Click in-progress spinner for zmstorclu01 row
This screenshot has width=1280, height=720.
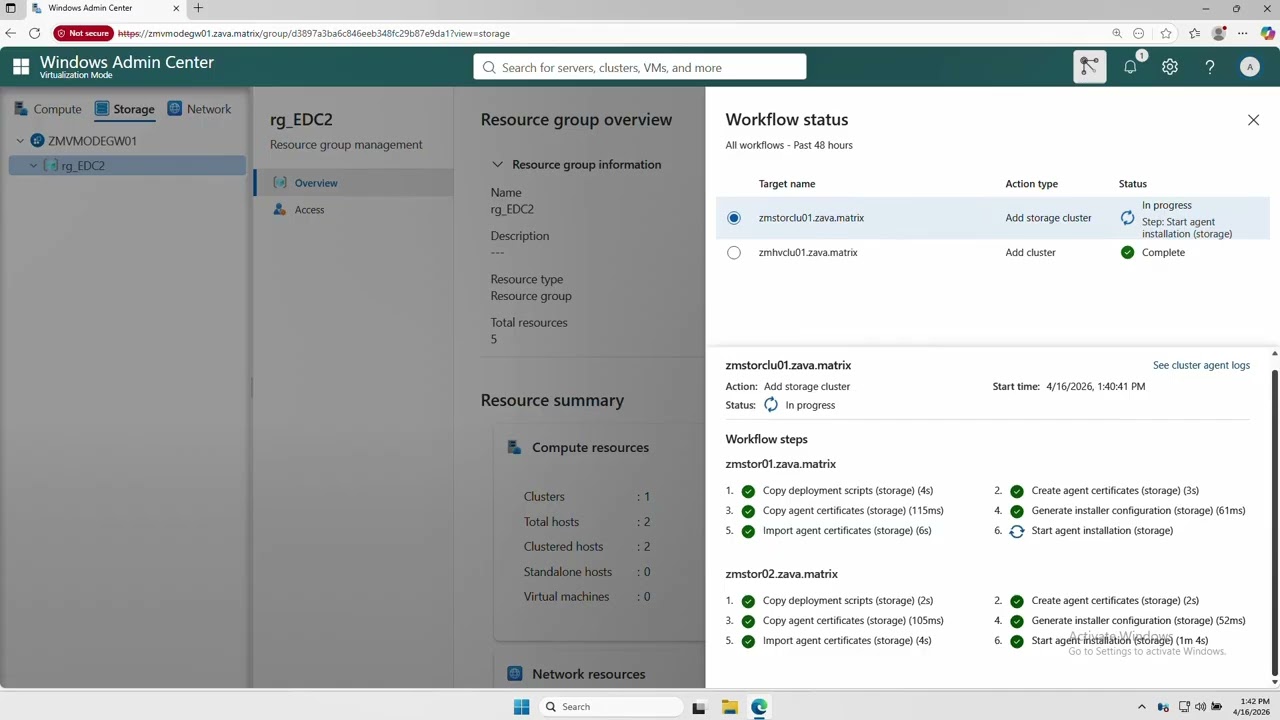[x=1127, y=218]
